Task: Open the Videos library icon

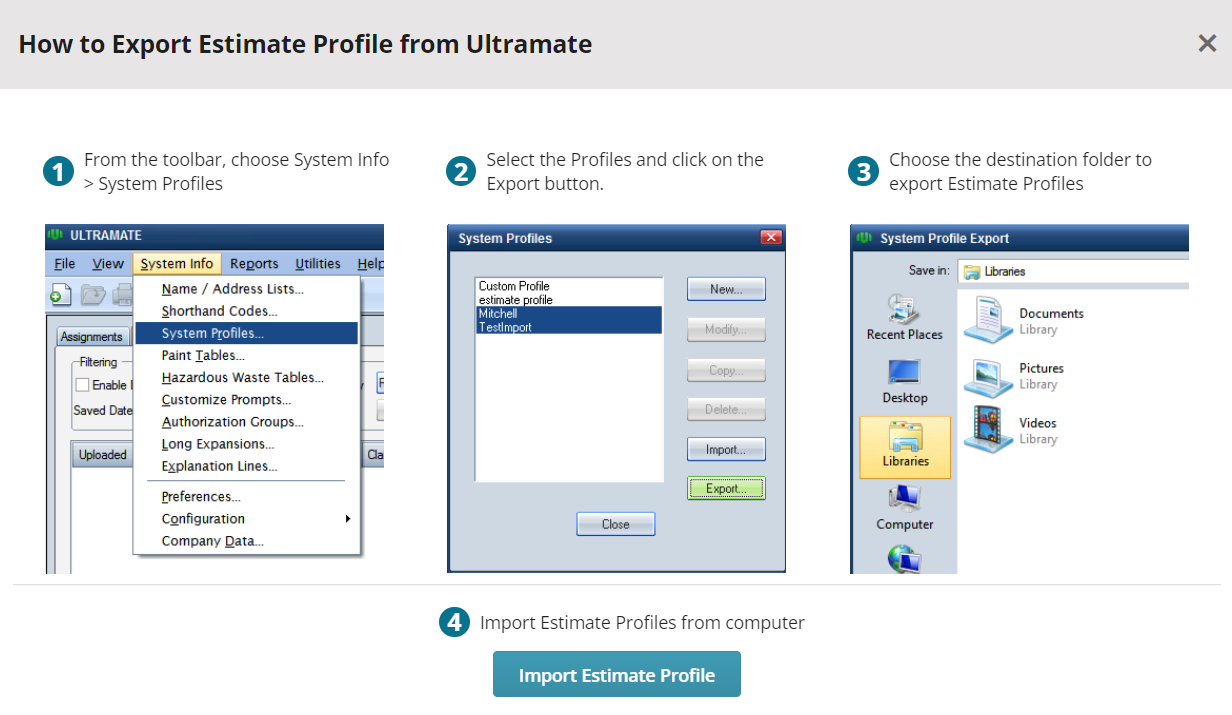Action: tap(988, 430)
